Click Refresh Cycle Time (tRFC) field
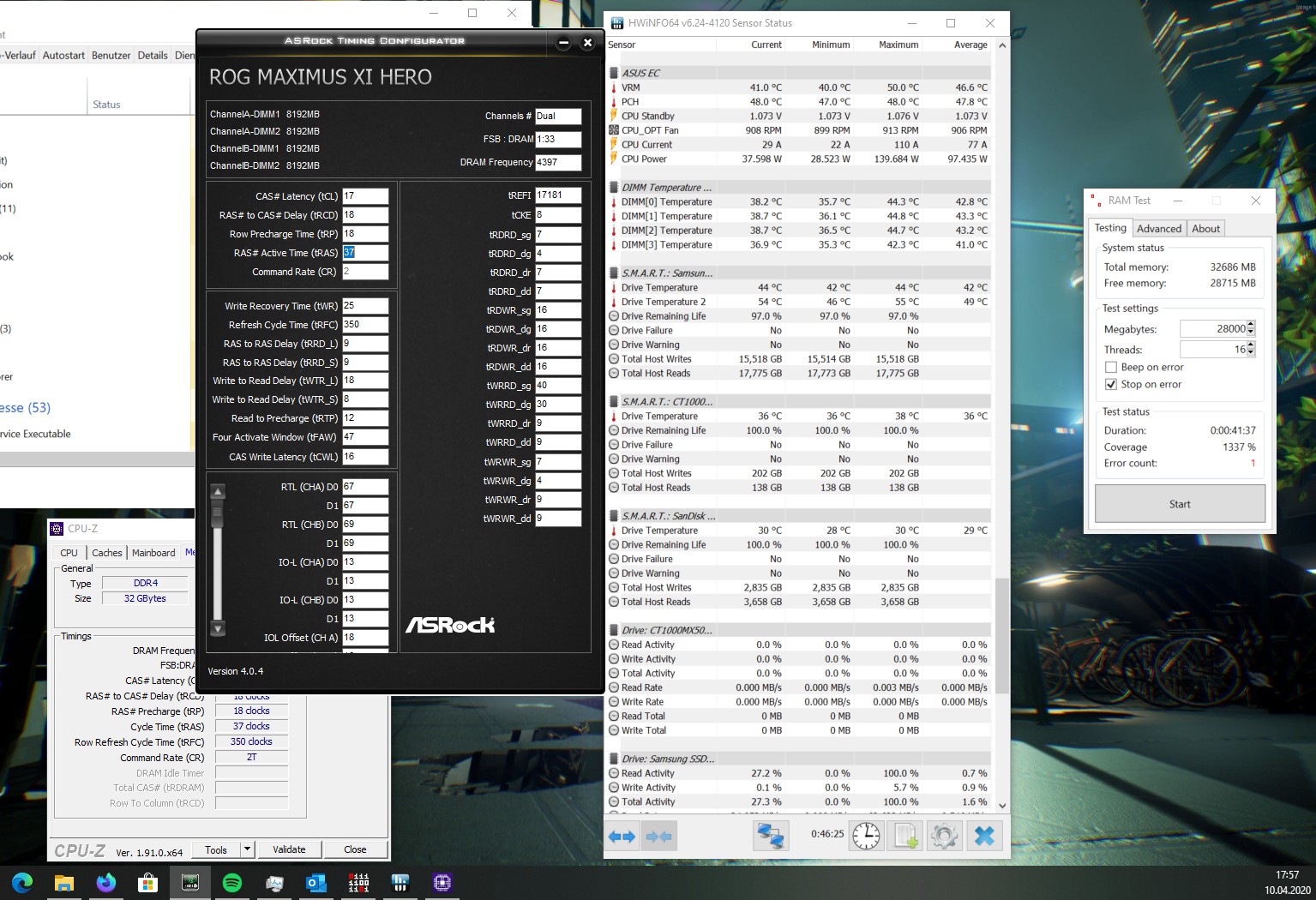Screen dimensions: 1316x900 pos(365,325)
